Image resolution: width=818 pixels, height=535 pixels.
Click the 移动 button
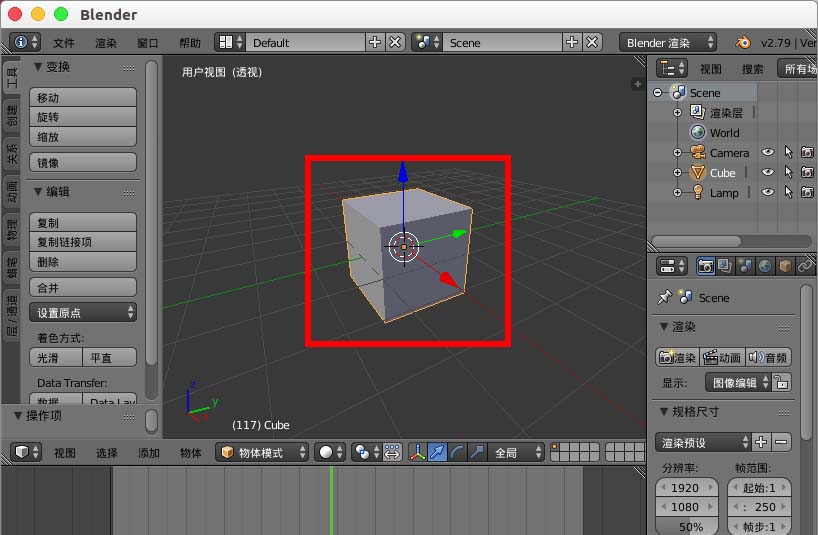[x=83, y=98]
